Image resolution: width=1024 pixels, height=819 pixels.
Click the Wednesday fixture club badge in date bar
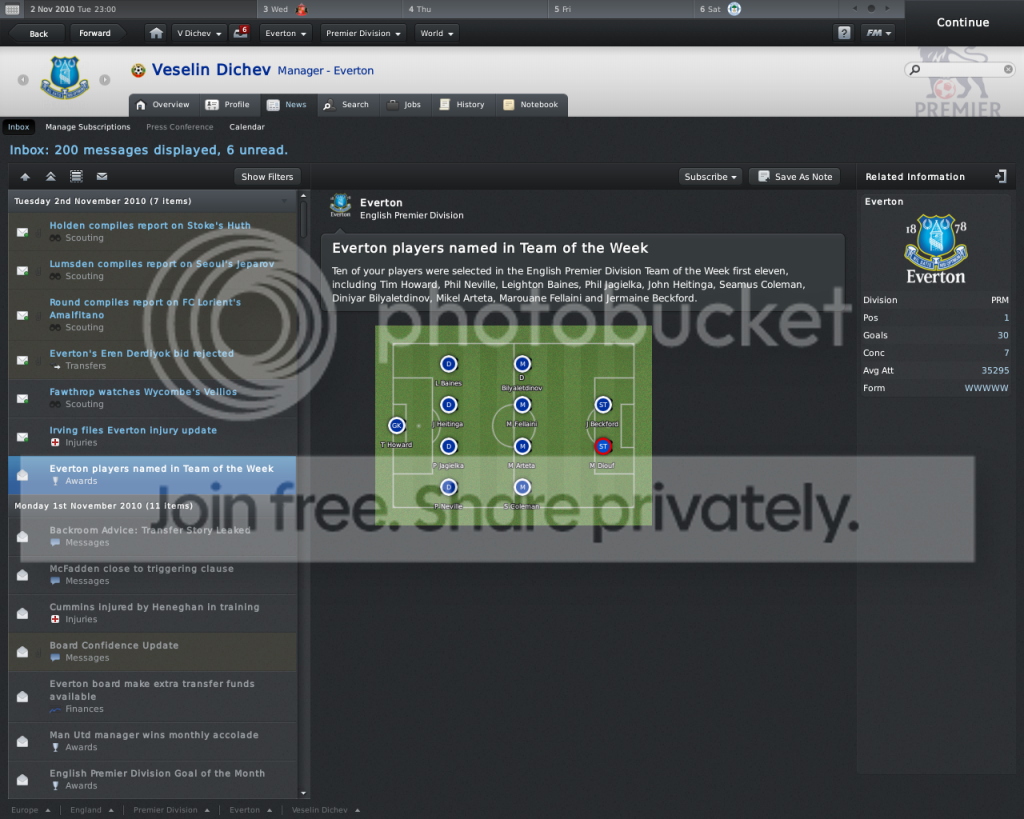(x=302, y=9)
